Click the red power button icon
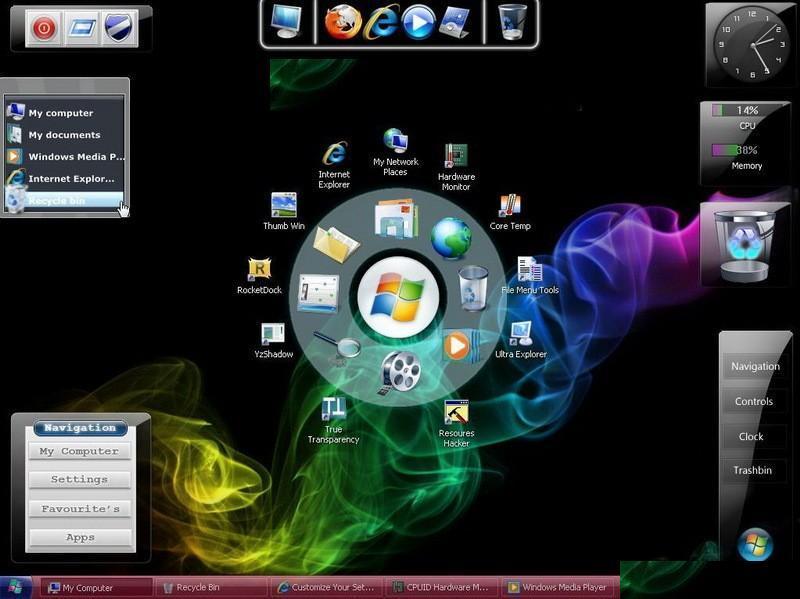This screenshot has height=599, width=800. (44, 28)
